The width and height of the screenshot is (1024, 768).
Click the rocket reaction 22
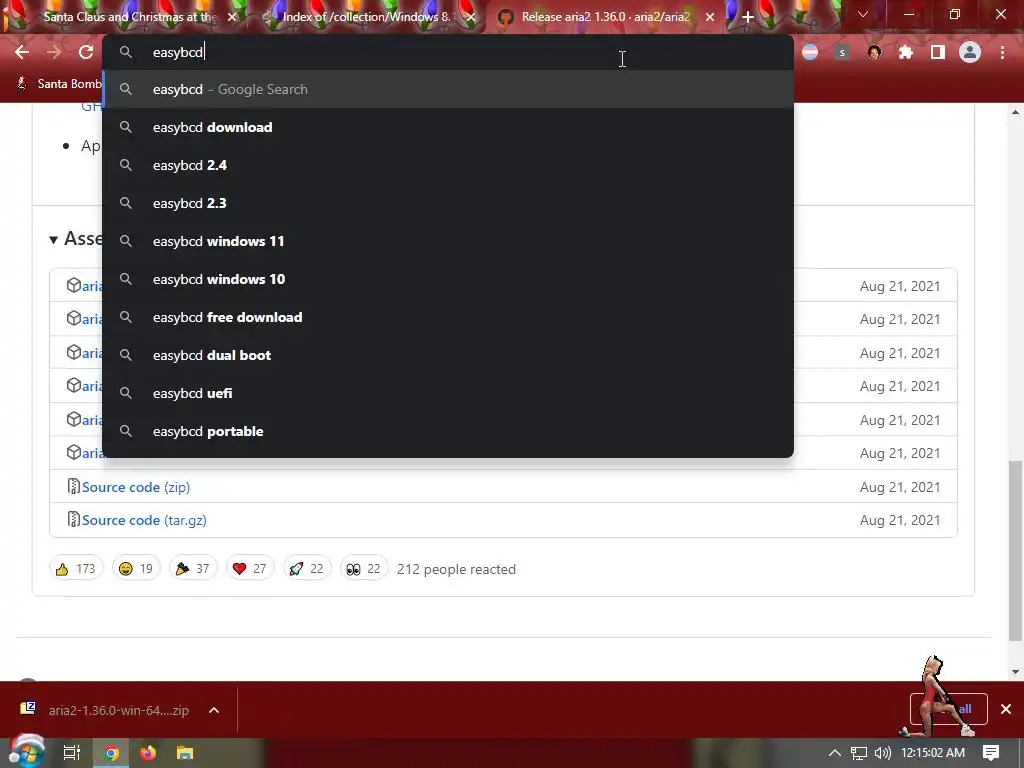pos(307,569)
